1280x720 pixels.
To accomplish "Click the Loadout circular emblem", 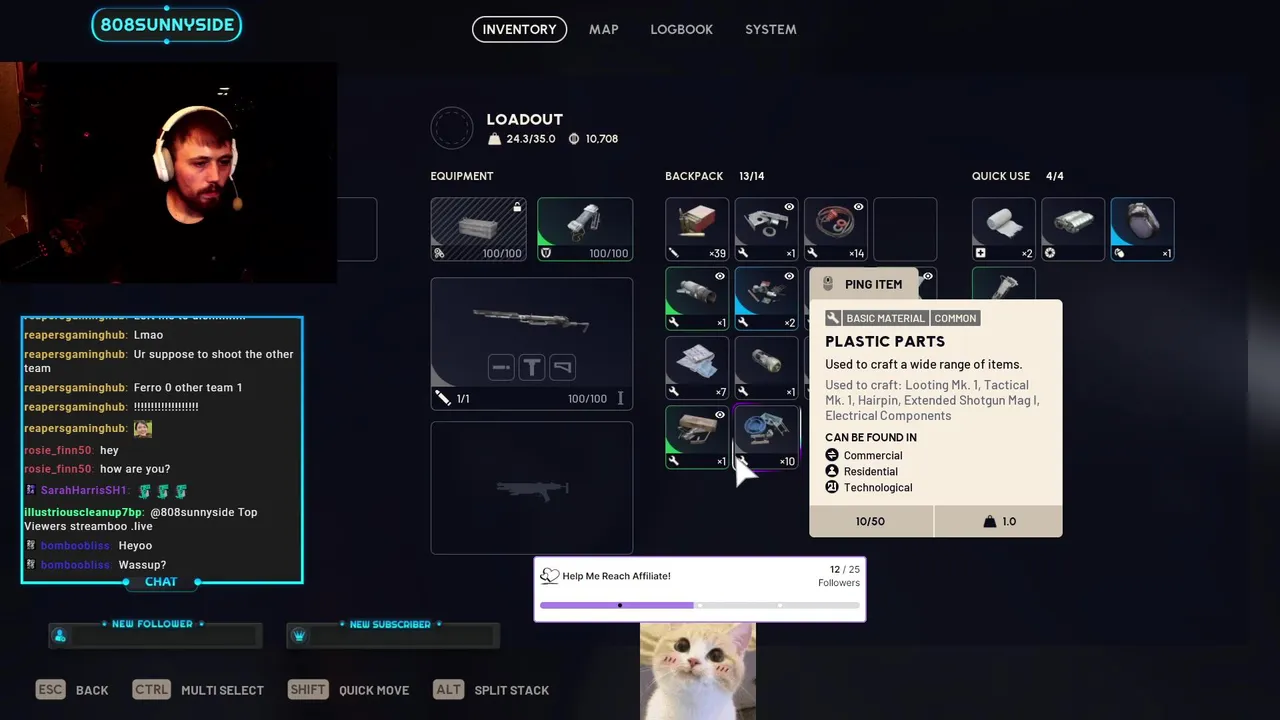I will (x=452, y=128).
